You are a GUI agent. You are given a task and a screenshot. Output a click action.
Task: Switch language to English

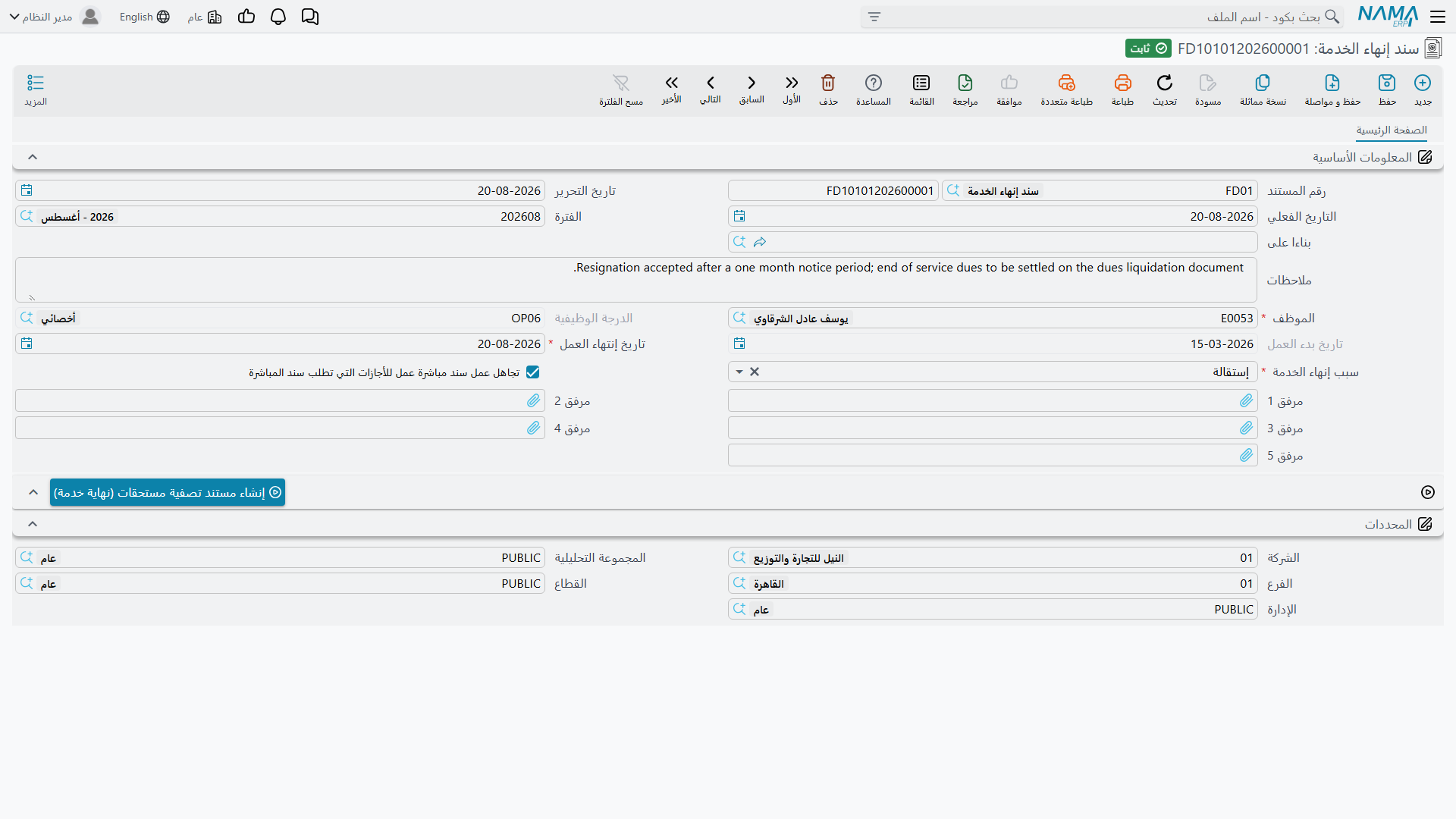pyautogui.click(x=144, y=17)
